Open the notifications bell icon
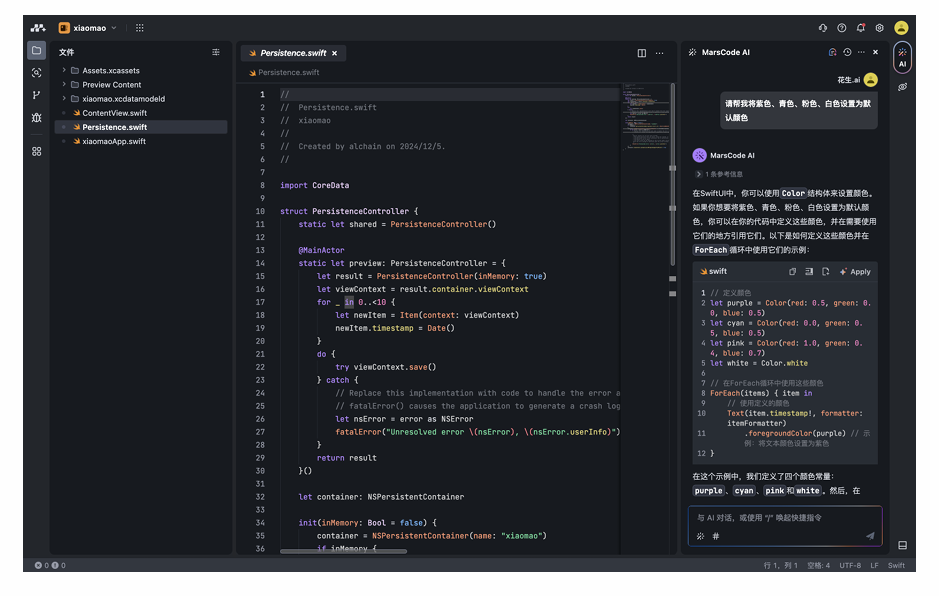Viewport: 939px width, 596px height. [x=861, y=28]
